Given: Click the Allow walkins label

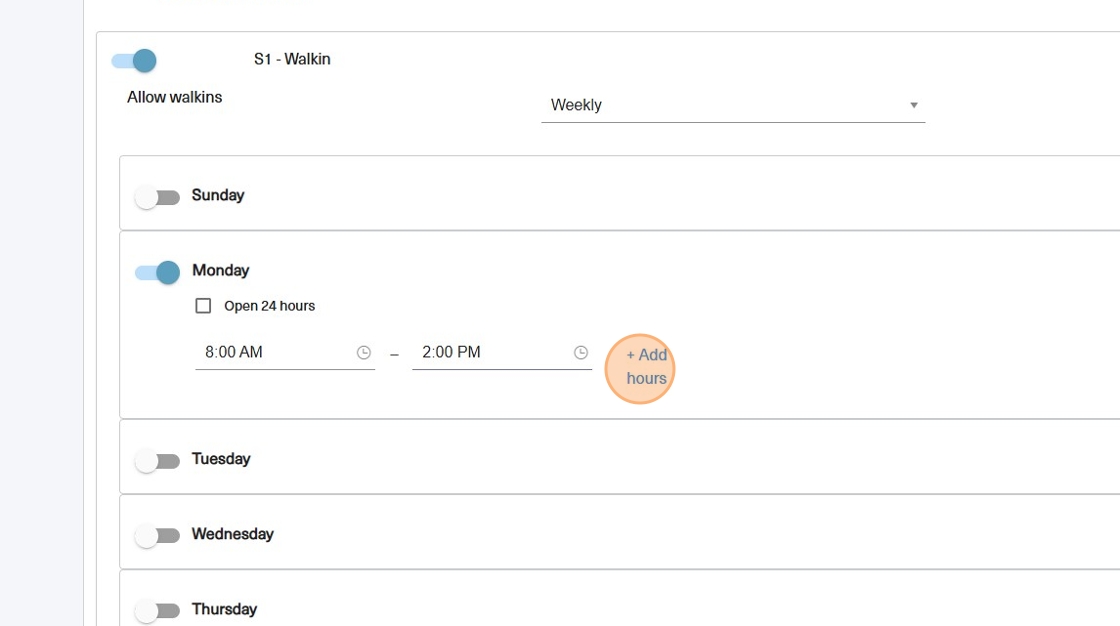Looking at the screenshot, I should [x=175, y=97].
